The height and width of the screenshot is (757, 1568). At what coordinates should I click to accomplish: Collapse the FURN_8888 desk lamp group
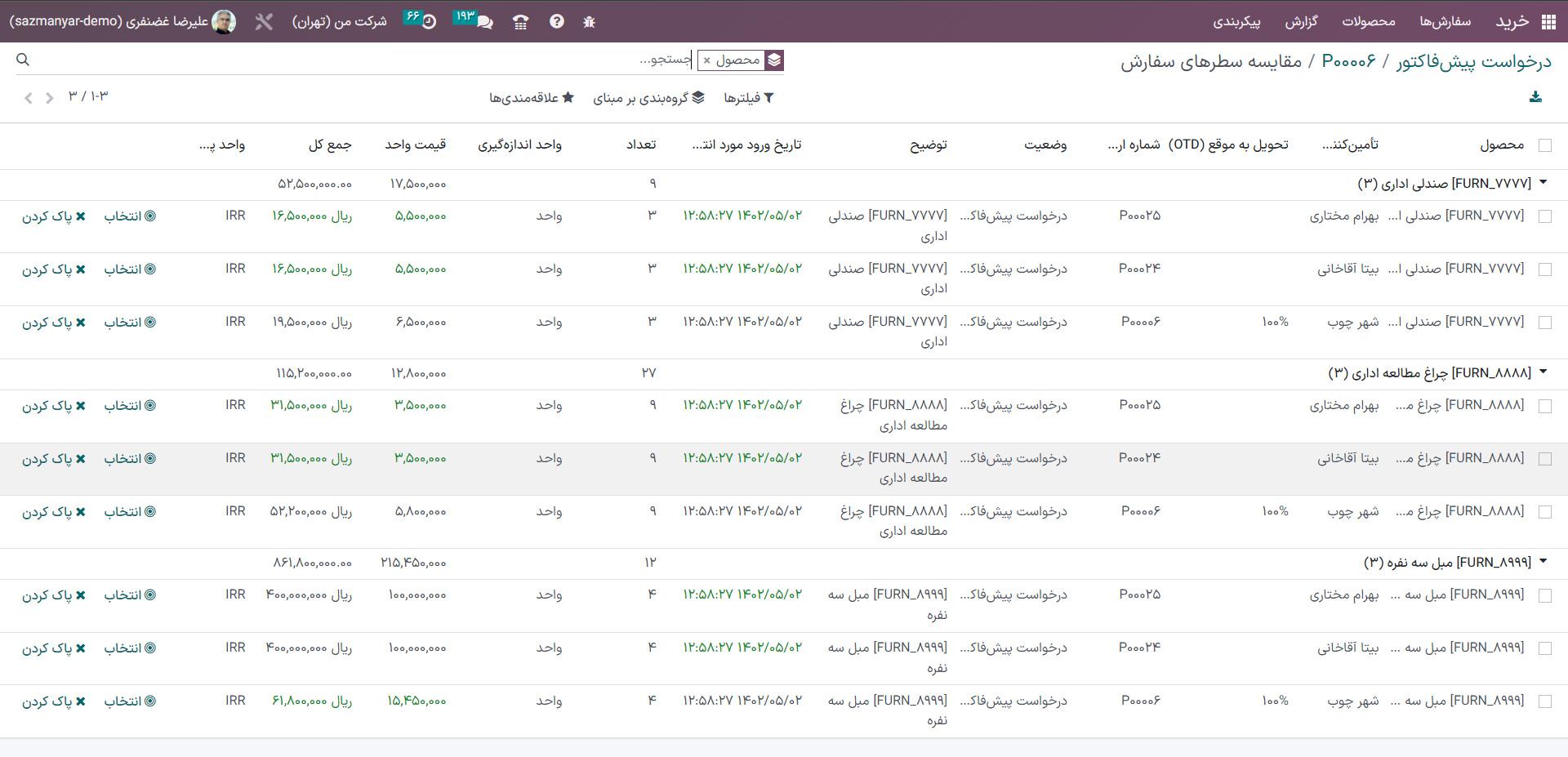click(x=1543, y=372)
